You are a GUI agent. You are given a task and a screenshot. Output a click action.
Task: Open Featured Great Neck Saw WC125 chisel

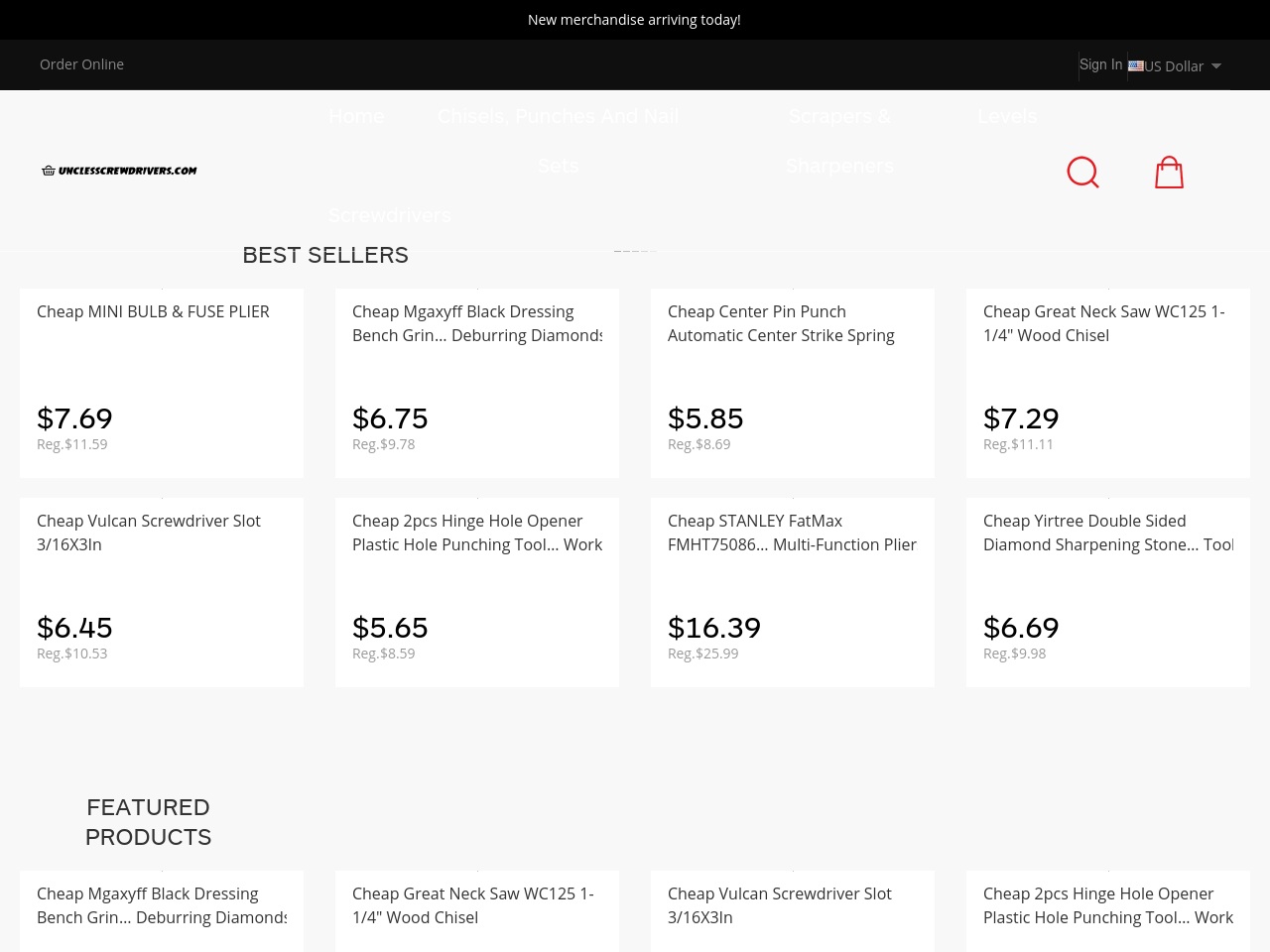(x=473, y=905)
